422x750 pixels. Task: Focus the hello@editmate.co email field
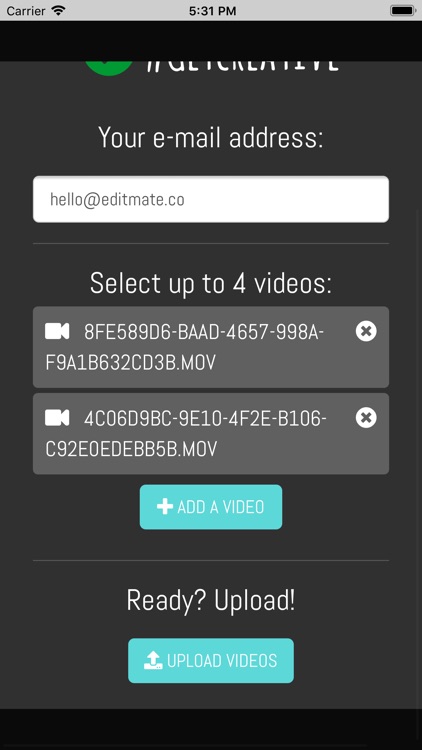coord(211,199)
